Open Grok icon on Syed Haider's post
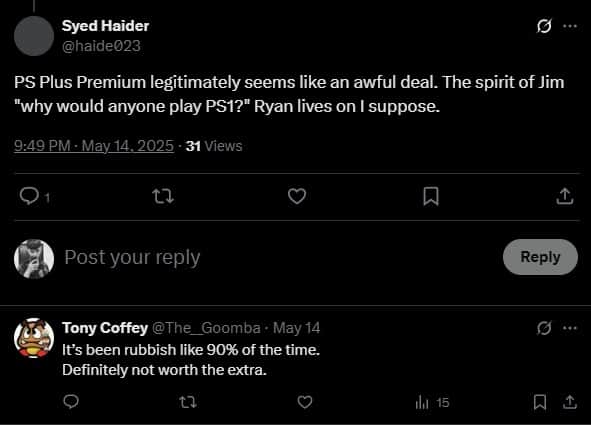This screenshot has width=591, height=425. (544, 26)
